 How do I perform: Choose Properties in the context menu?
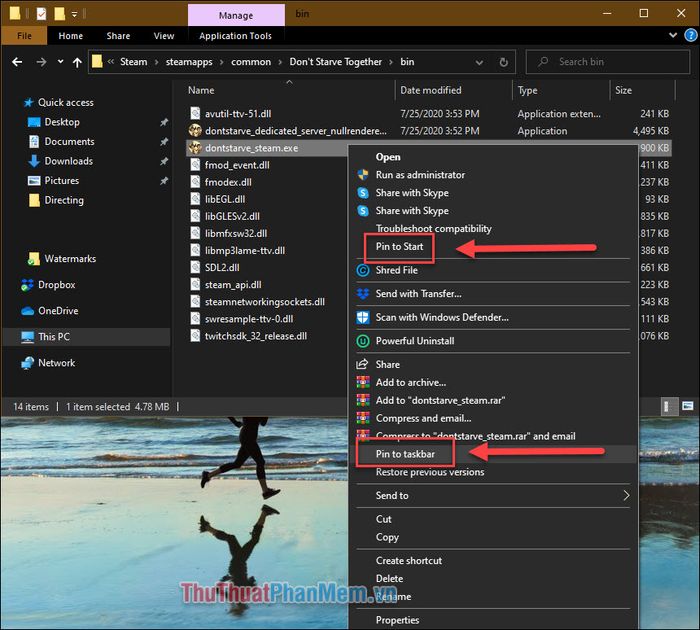tap(397, 620)
